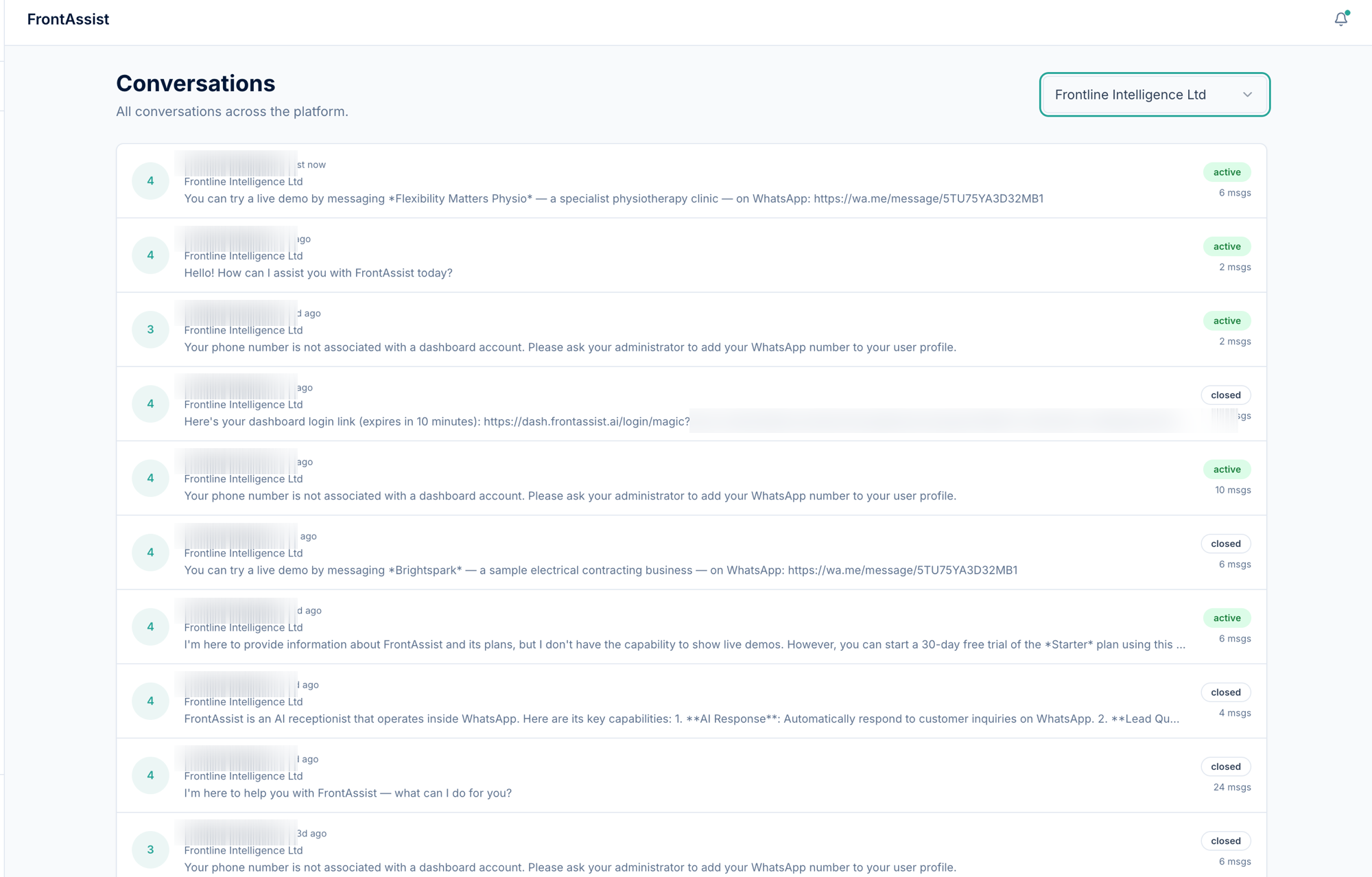Click the '10 msgs' count
Screen dimensions: 1372x877
coord(1233,490)
